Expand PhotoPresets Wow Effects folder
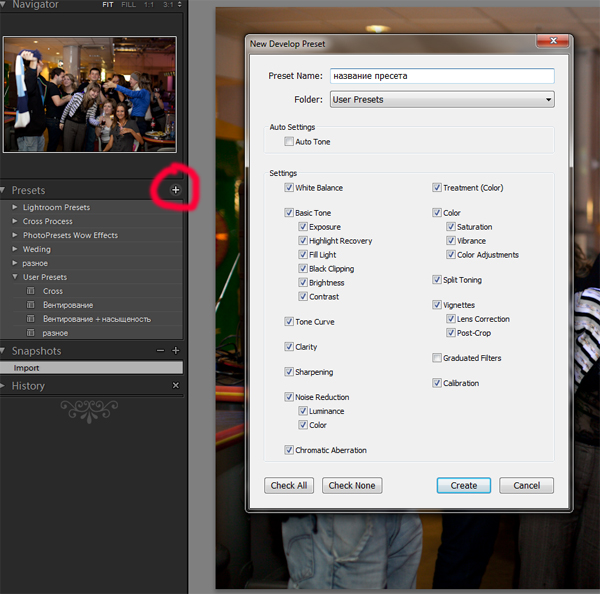This screenshot has height=594, width=600. (x=15, y=235)
